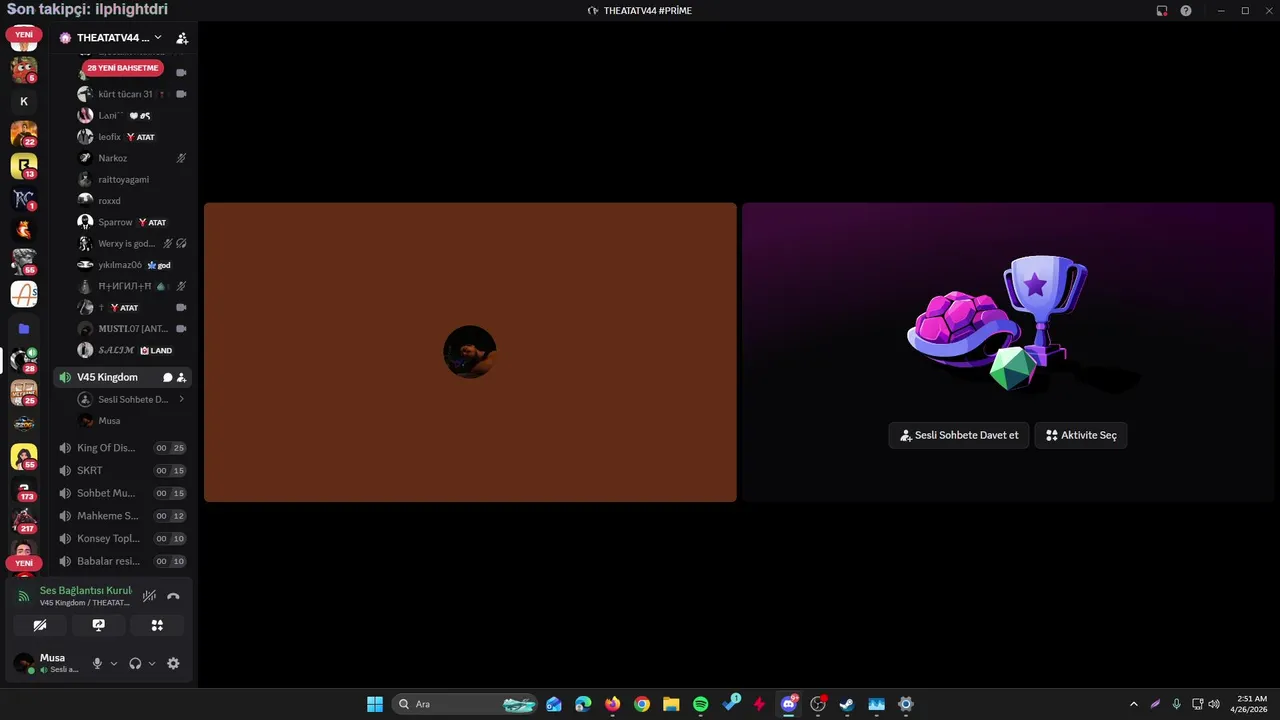Screen dimensions: 1280x720
Task: Deafen audio with headphones icon
Action: click(x=135, y=663)
